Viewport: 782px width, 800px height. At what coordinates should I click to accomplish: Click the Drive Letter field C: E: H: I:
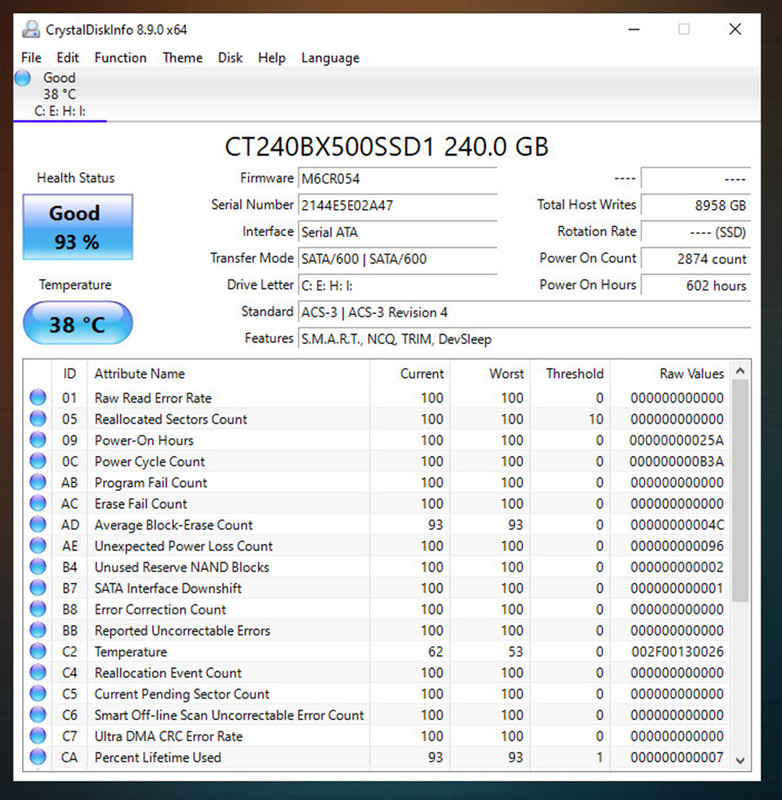(397, 285)
